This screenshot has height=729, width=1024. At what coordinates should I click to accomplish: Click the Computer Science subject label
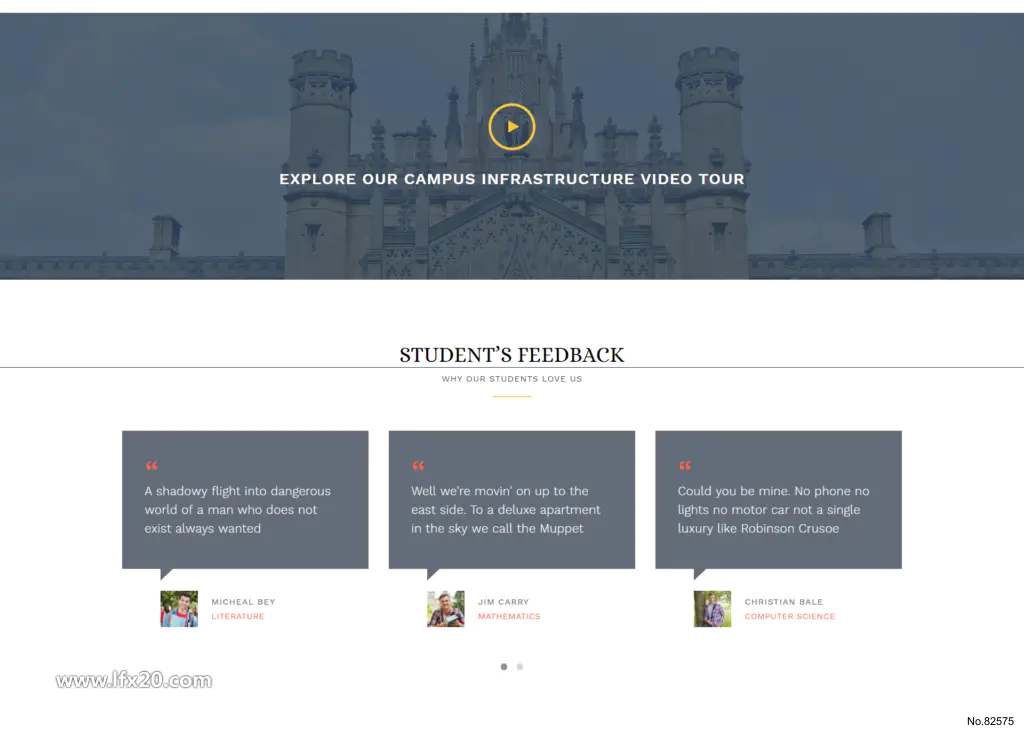(x=790, y=616)
